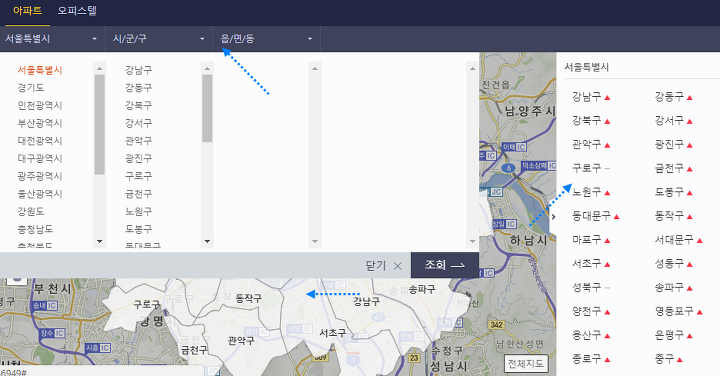Choose 강남구 in the district list
720x376 pixels.
pyautogui.click(x=138, y=70)
